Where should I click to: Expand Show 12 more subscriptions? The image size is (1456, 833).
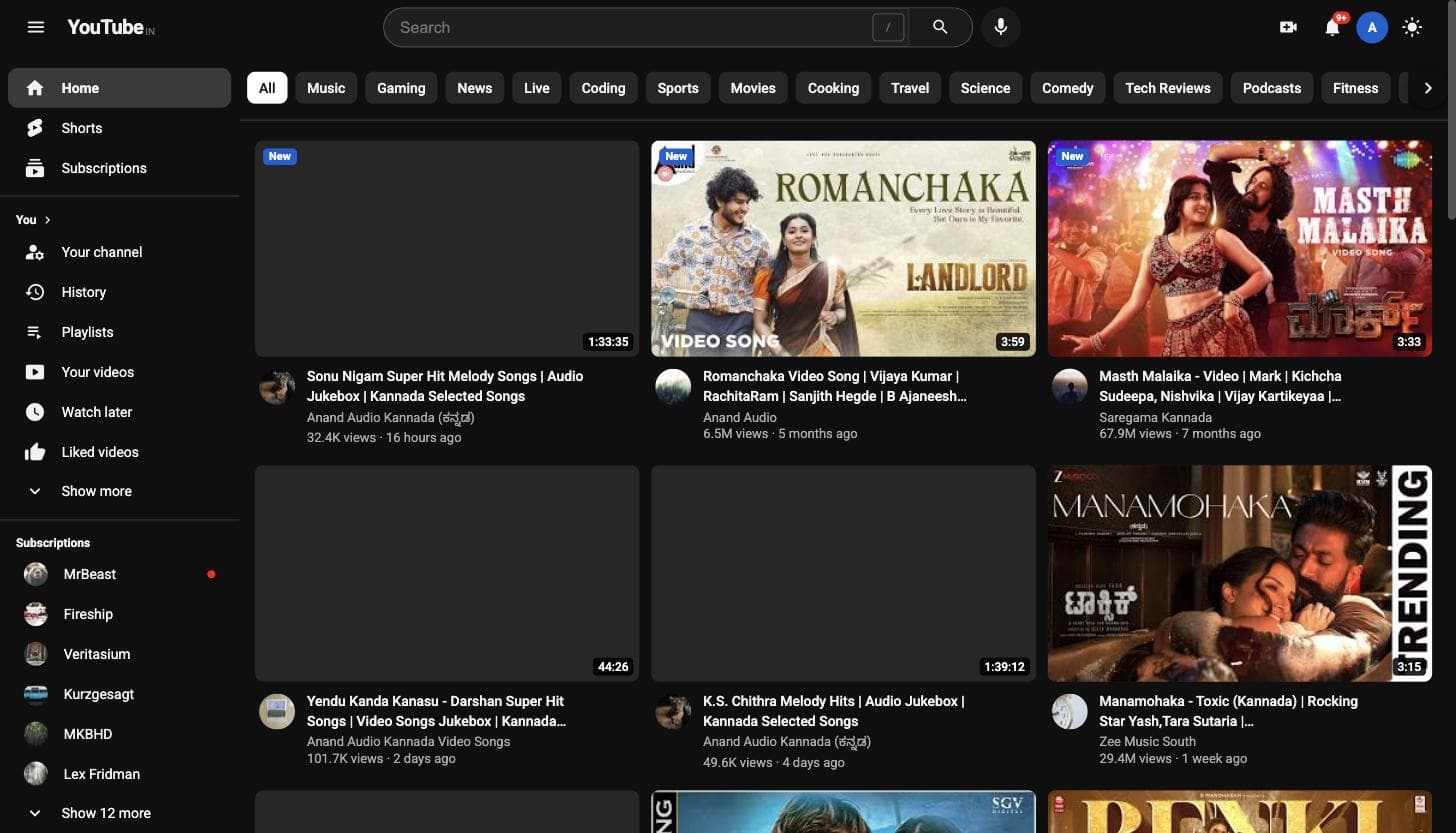click(119, 813)
